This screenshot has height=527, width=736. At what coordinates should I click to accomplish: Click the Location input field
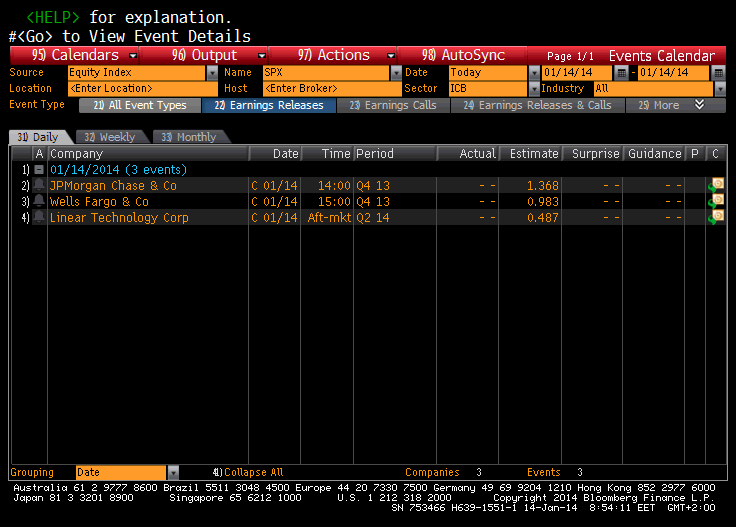pyautogui.click(x=143, y=88)
